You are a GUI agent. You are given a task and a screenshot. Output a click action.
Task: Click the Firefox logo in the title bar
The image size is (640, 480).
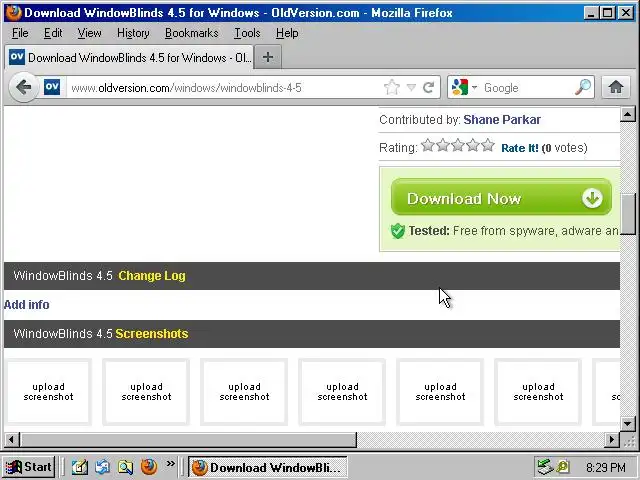13,13
